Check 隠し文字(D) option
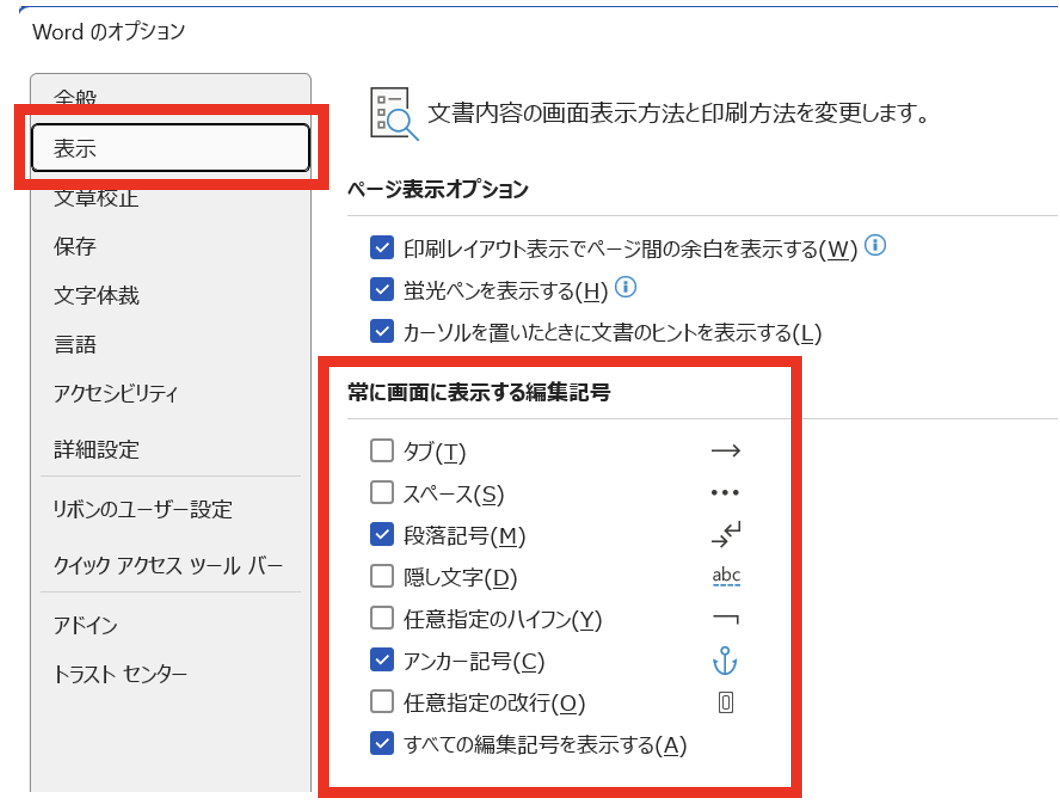The width and height of the screenshot is (1060, 806). pos(382,577)
